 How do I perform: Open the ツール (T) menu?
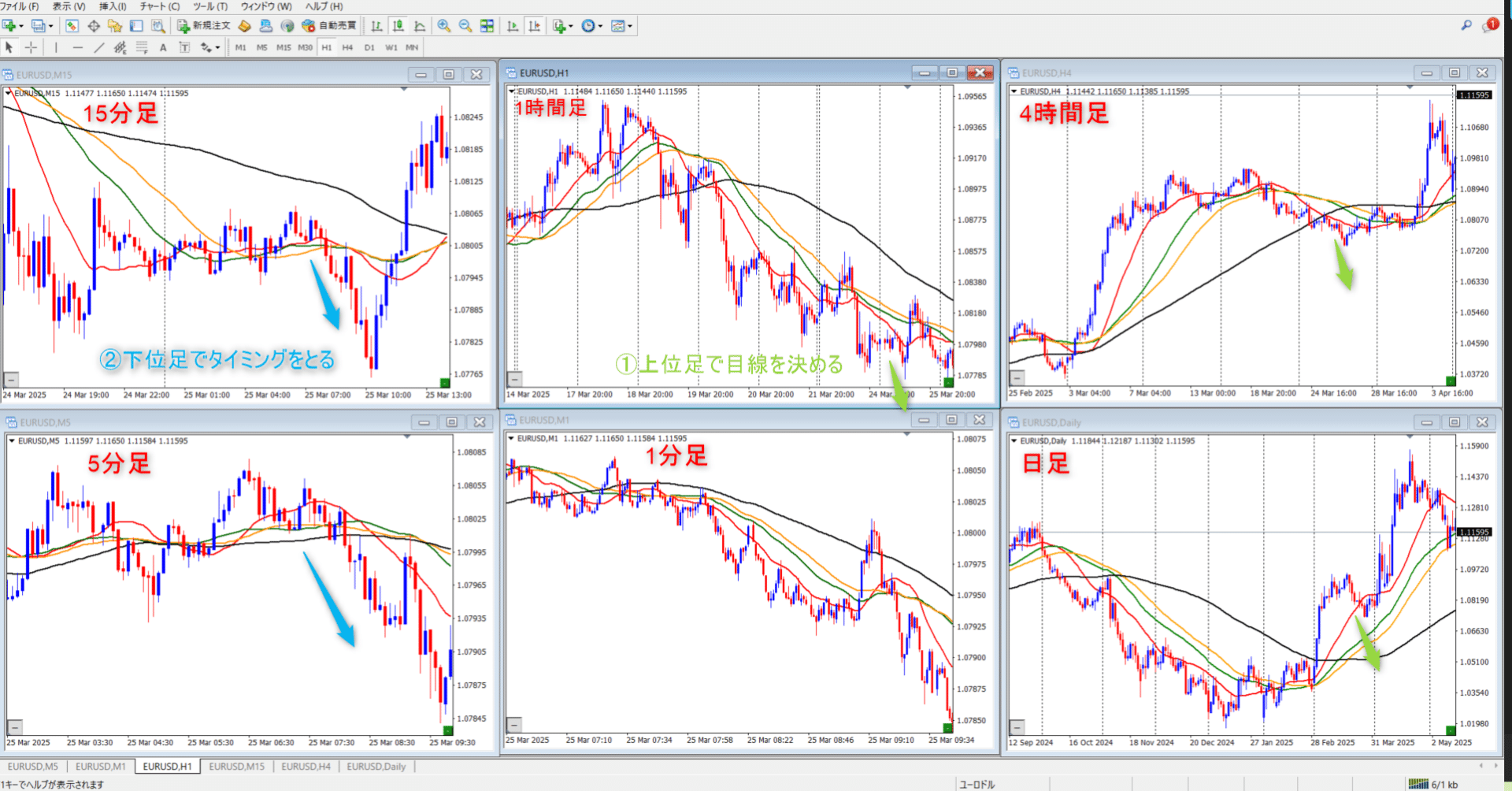[x=210, y=6]
